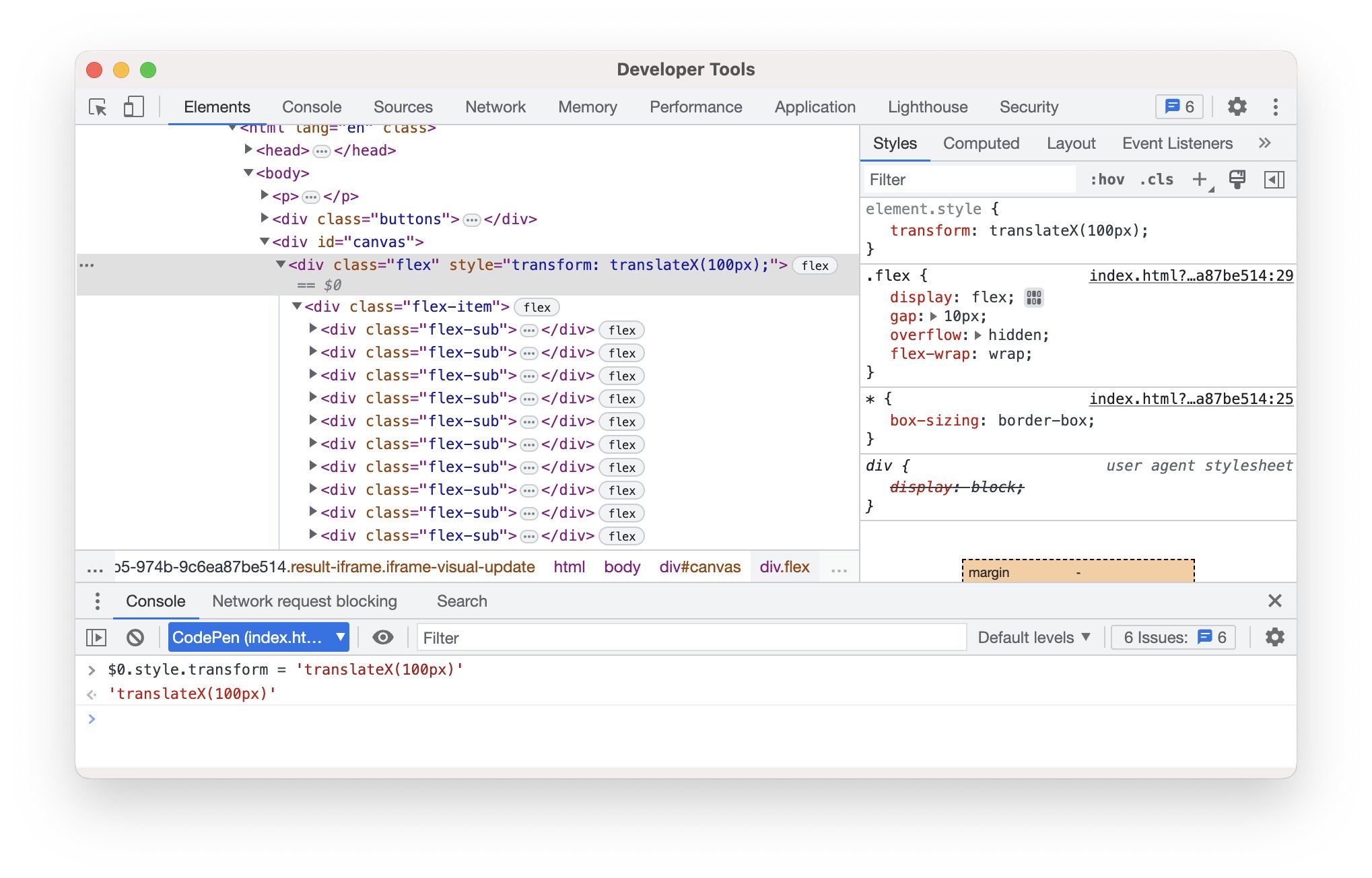Show more Styles pane tabs chevron
The width and height of the screenshot is (1372, 878).
pos(1265,143)
